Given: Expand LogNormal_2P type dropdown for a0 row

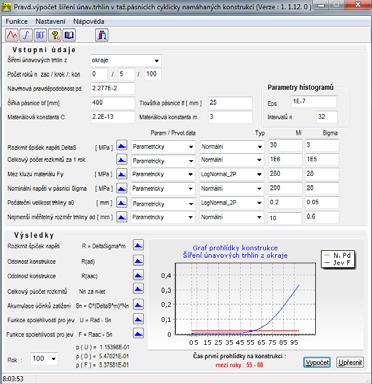Looking at the screenshot, I should (260, 203).
